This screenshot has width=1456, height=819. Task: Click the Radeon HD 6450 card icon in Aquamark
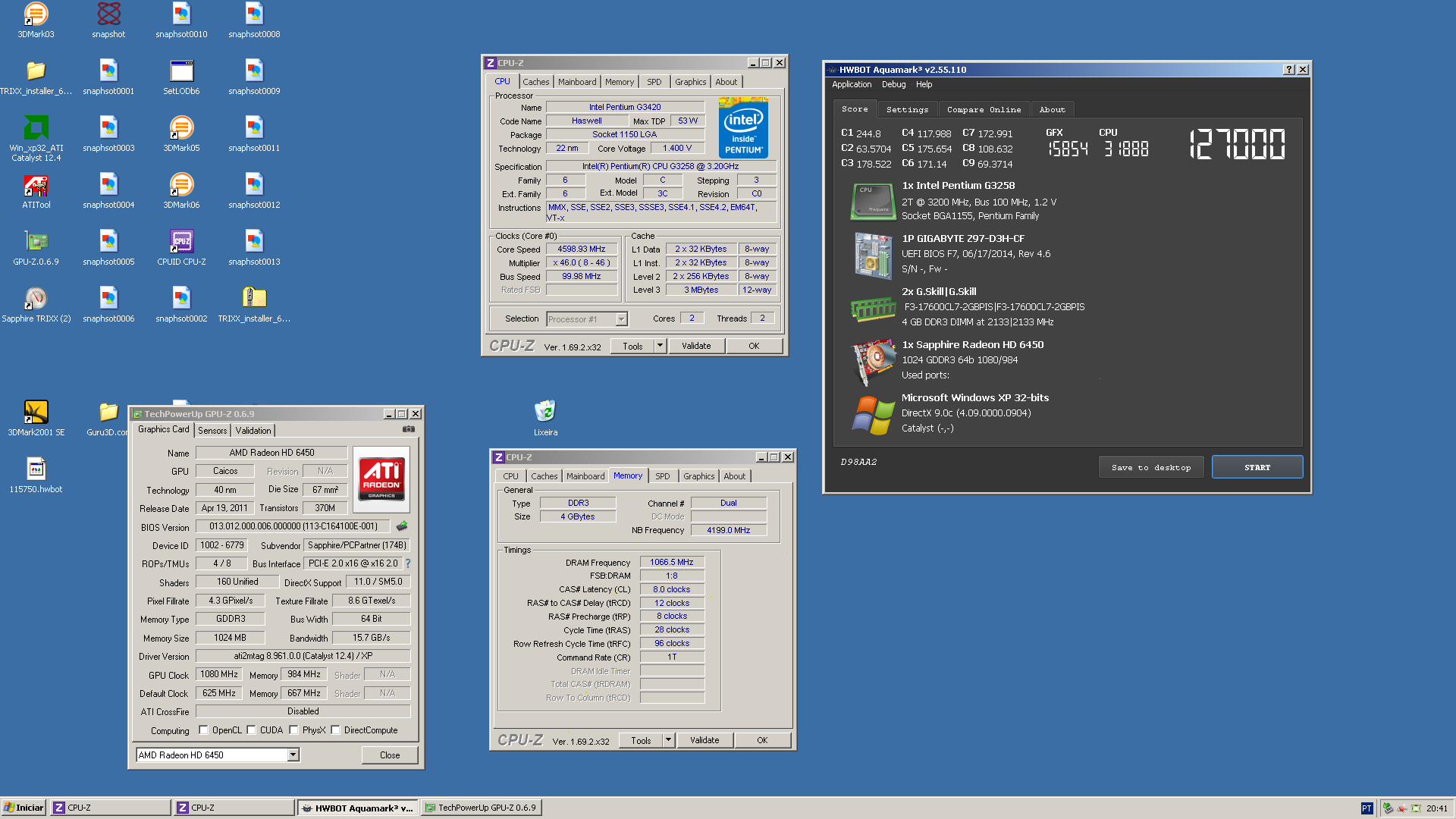click(x=874, y=361)
